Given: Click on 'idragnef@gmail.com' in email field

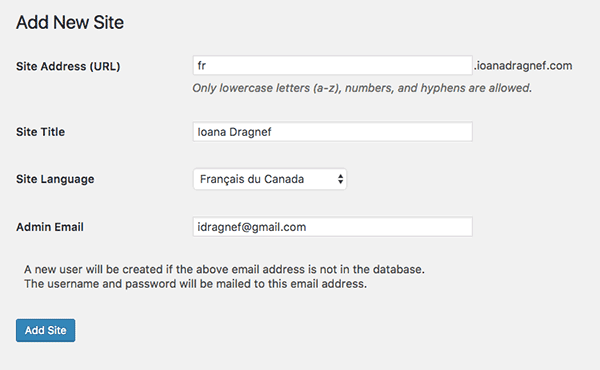Looking at the screenshot, I should click(252, 227).
